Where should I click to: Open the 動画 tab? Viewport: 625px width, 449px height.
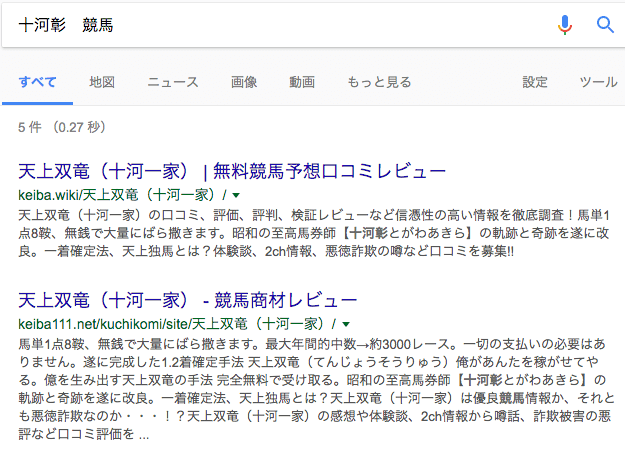[x=302, y=82]
